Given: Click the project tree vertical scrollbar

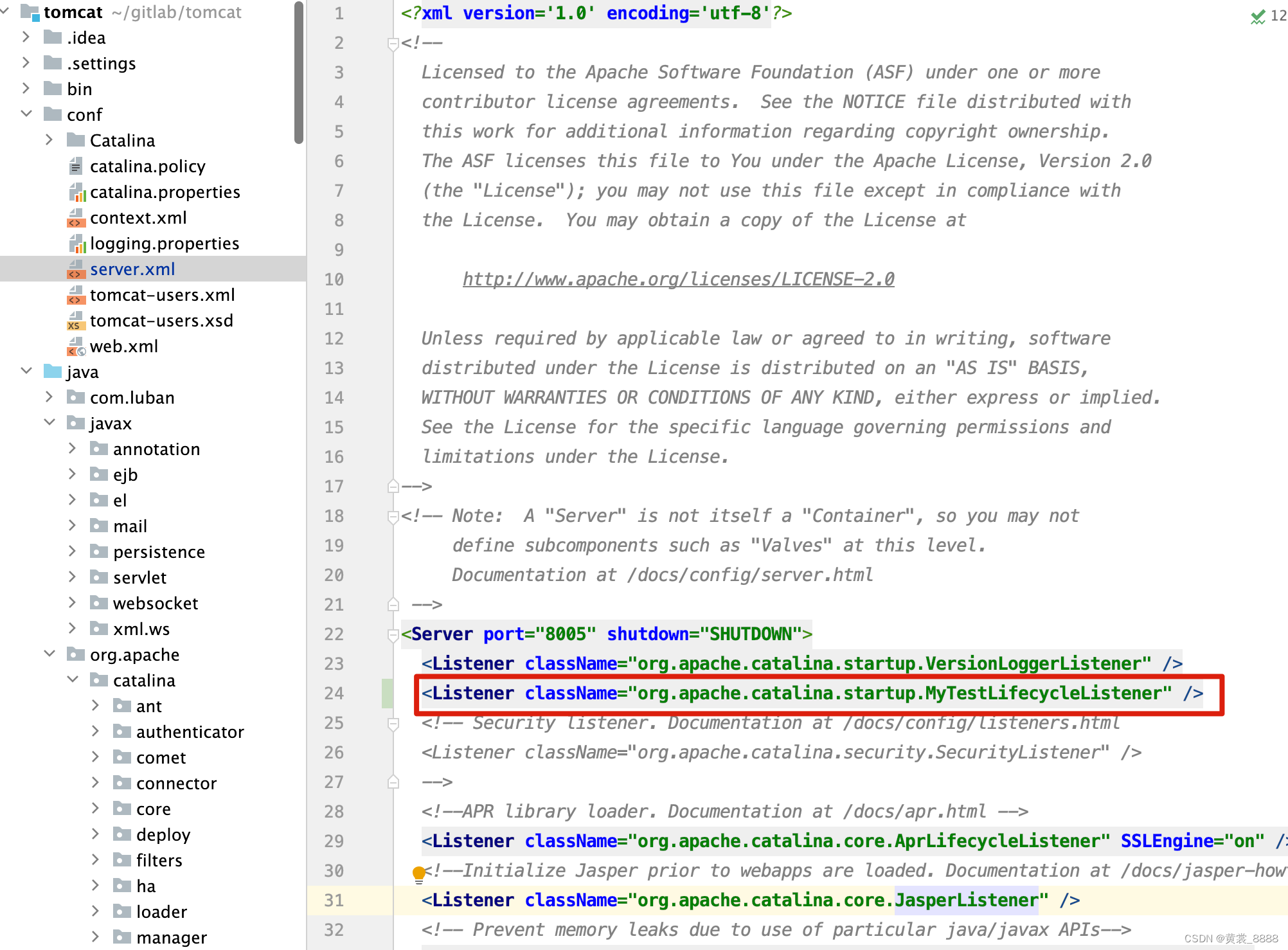Looking at the screenshot, I should click(299, 73).
